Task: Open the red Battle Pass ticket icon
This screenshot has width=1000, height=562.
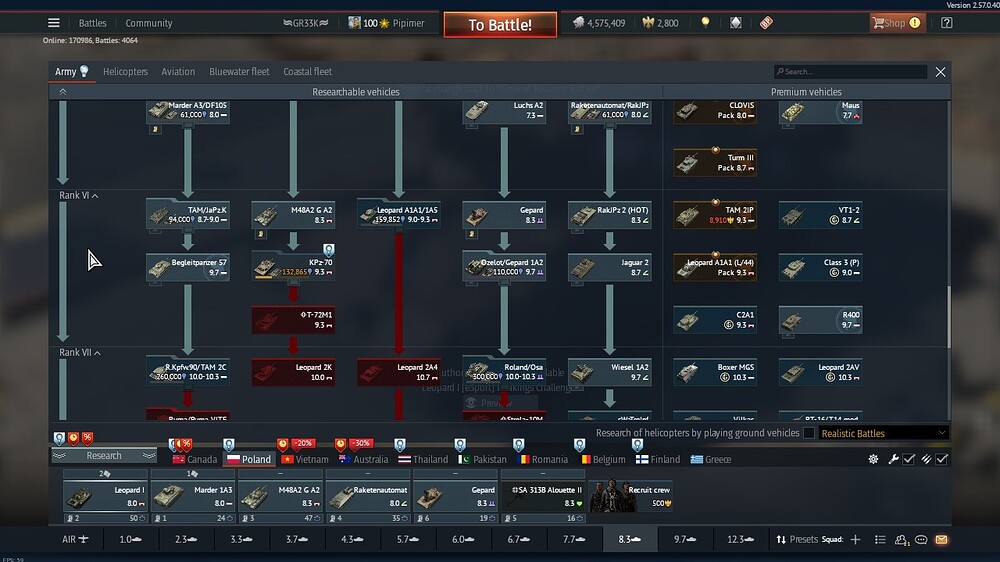Action: click(766, 23)
